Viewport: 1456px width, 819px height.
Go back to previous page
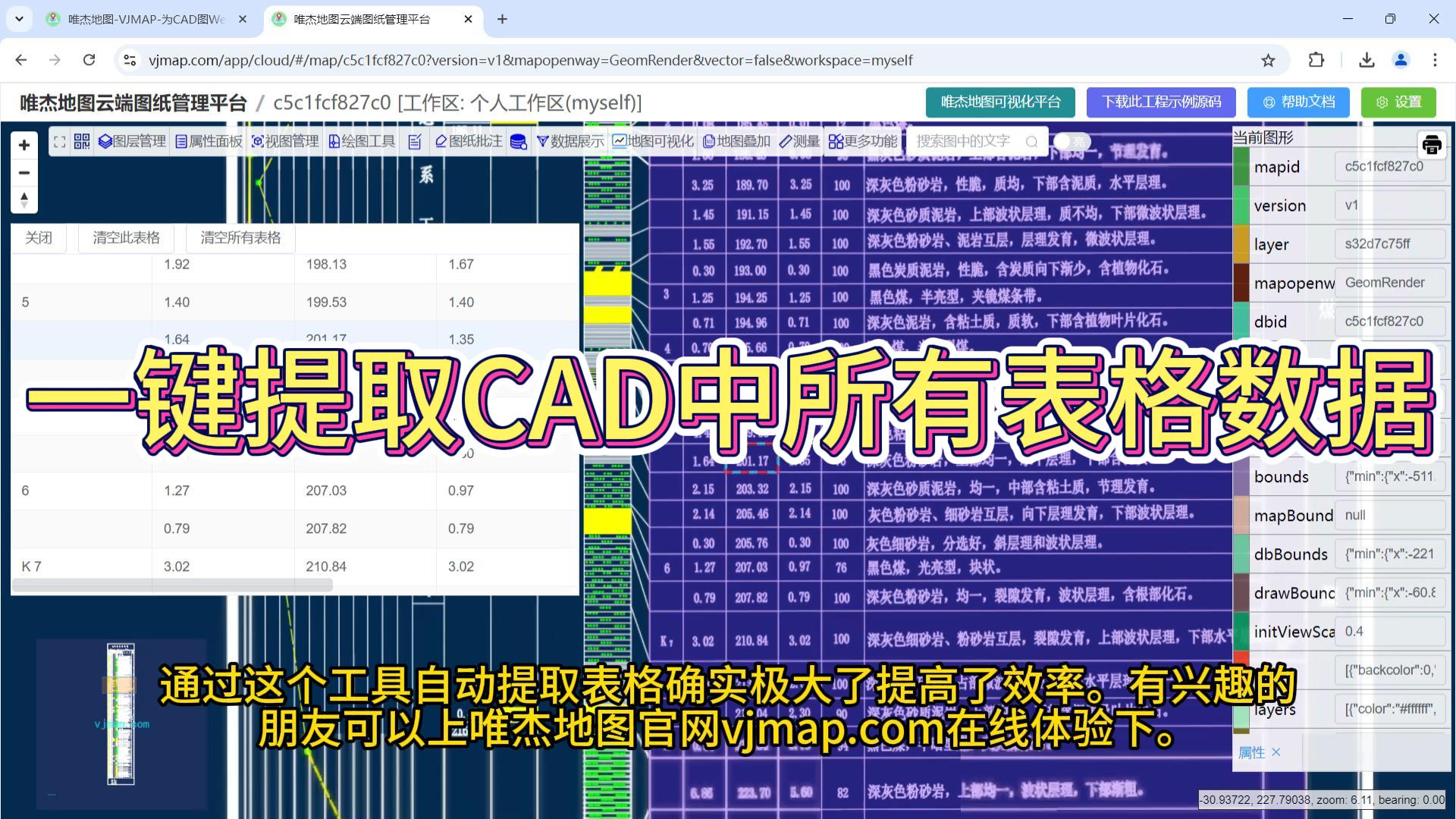tap(20, 60)
